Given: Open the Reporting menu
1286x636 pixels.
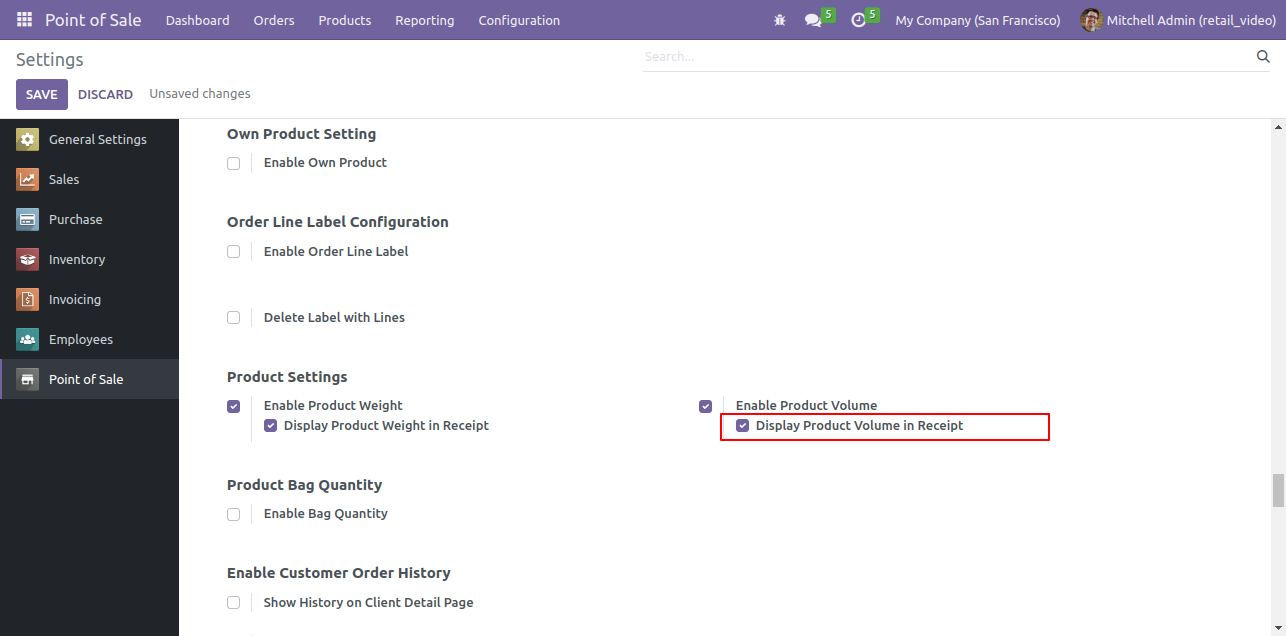Looking at the screenshot, I should pos(424,20).
